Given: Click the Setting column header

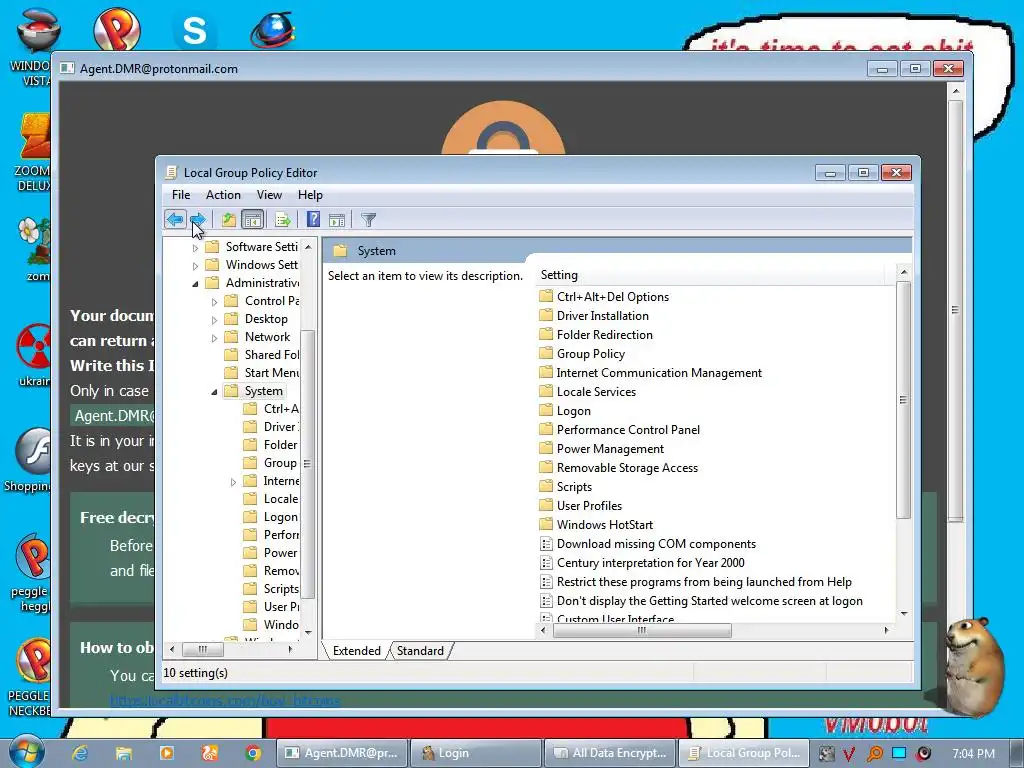Looking at the screenshot, I should [x=710, y=275].
